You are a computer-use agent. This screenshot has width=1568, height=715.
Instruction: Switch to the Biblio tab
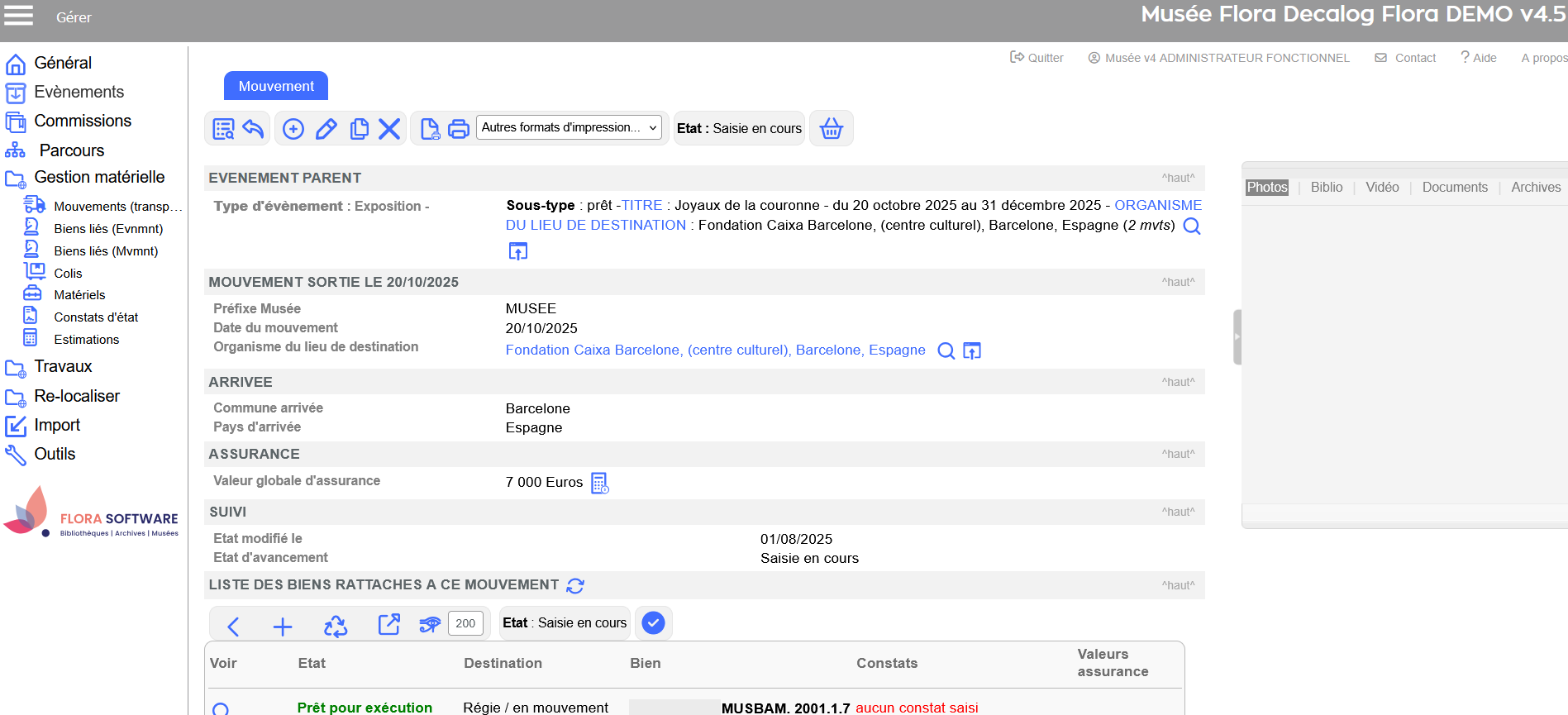[x=1326, y=188]
